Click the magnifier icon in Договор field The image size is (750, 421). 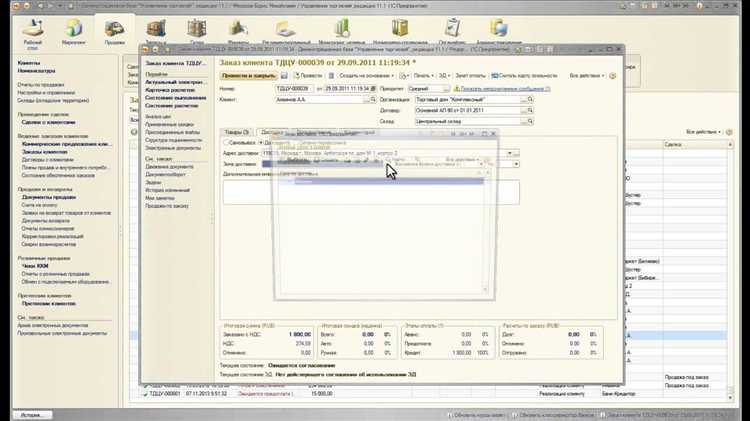point(530,111)
